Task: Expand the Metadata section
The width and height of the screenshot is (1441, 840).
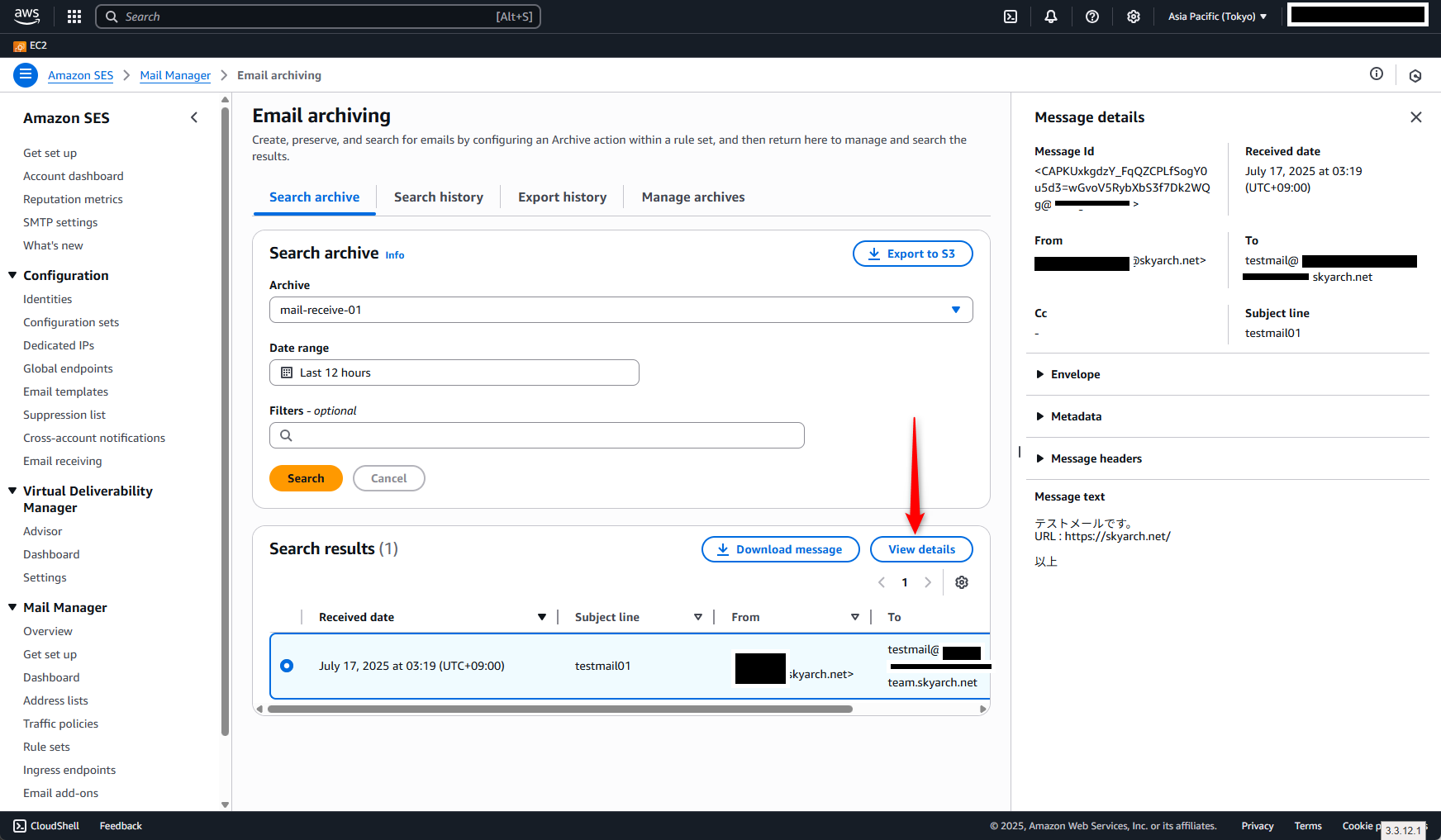Action: tap(1075, 416)
